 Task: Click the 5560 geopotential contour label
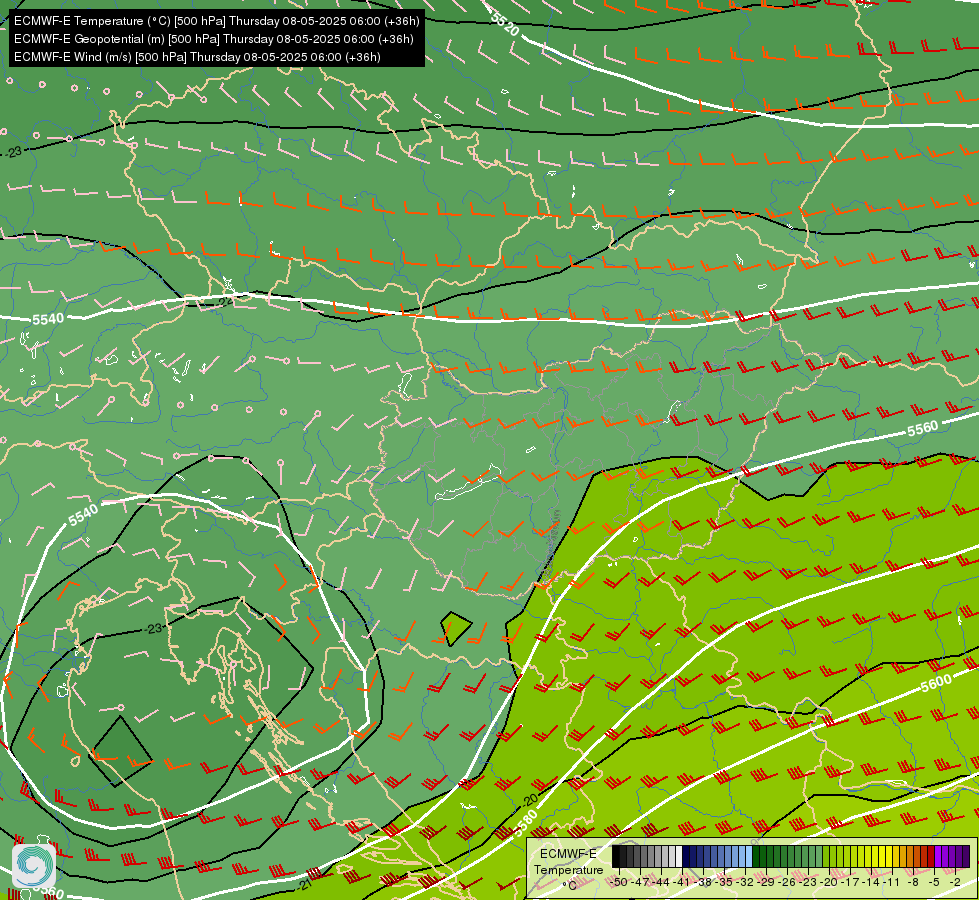click(x=922, y=428)
